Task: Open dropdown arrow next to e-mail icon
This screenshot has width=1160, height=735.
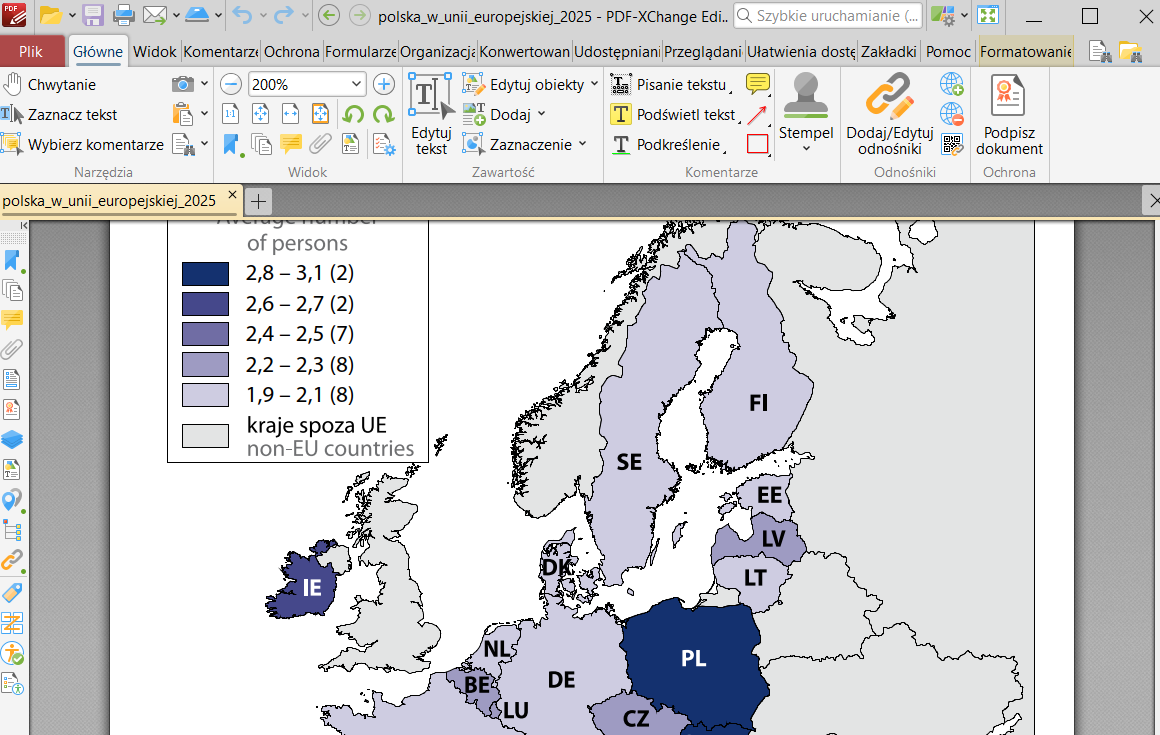Action: tap(176, 16)
